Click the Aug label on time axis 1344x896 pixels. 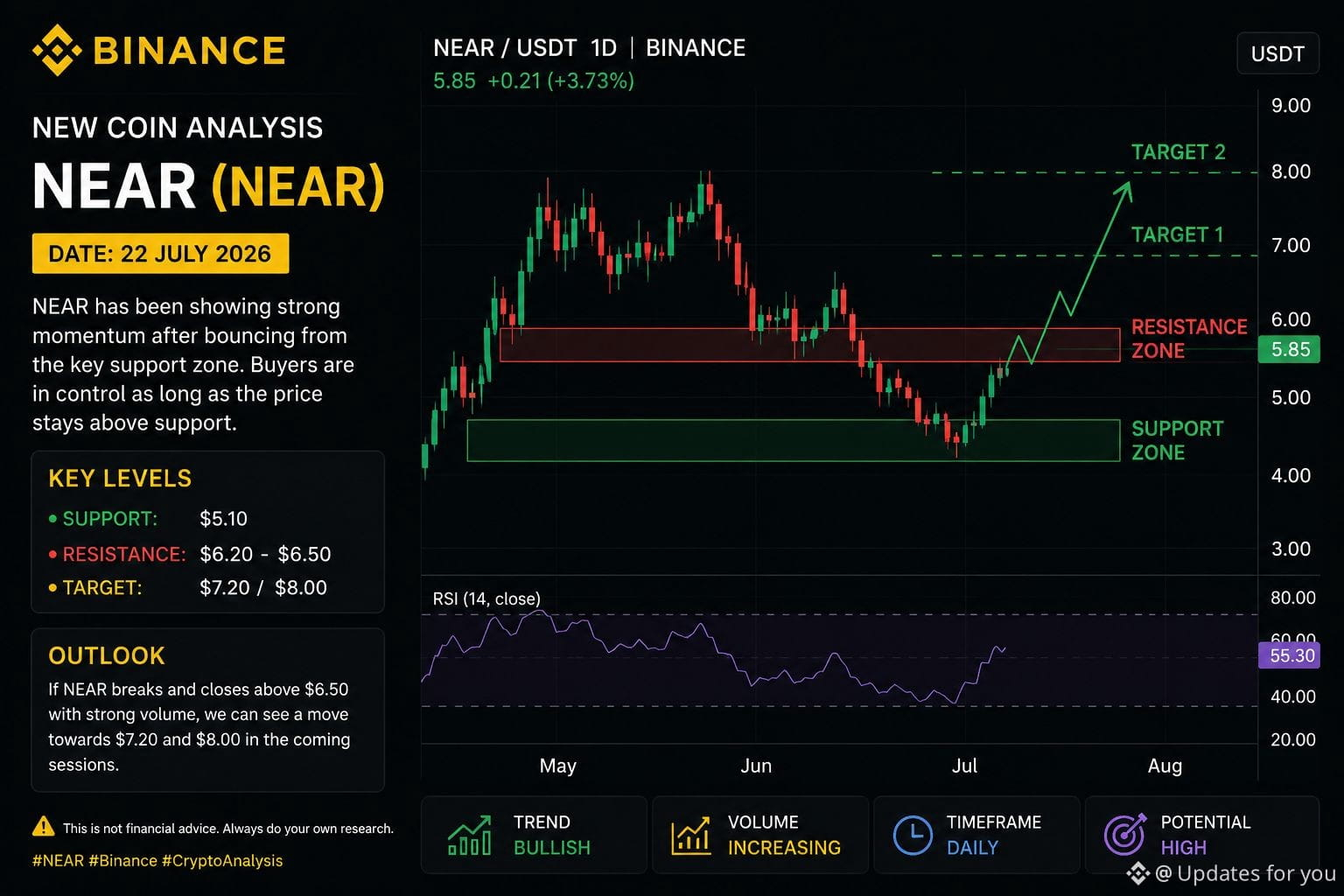1165,766
